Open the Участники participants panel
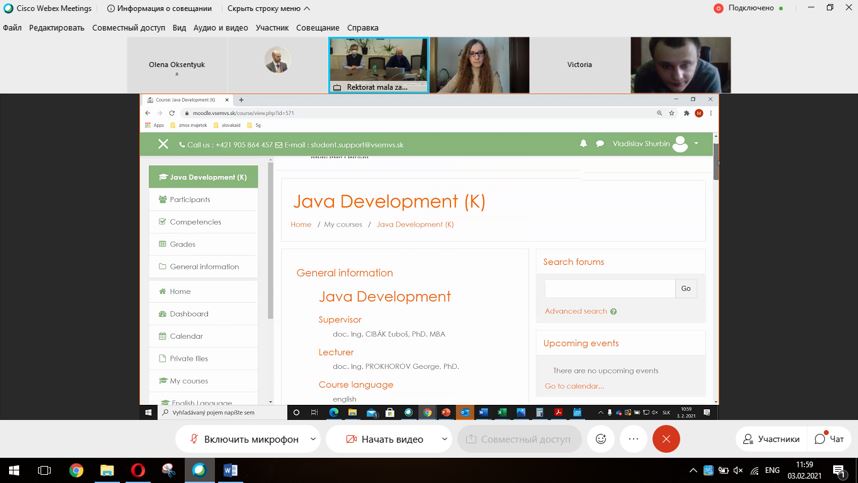This screenshot has height=483, width=858. 770,439
